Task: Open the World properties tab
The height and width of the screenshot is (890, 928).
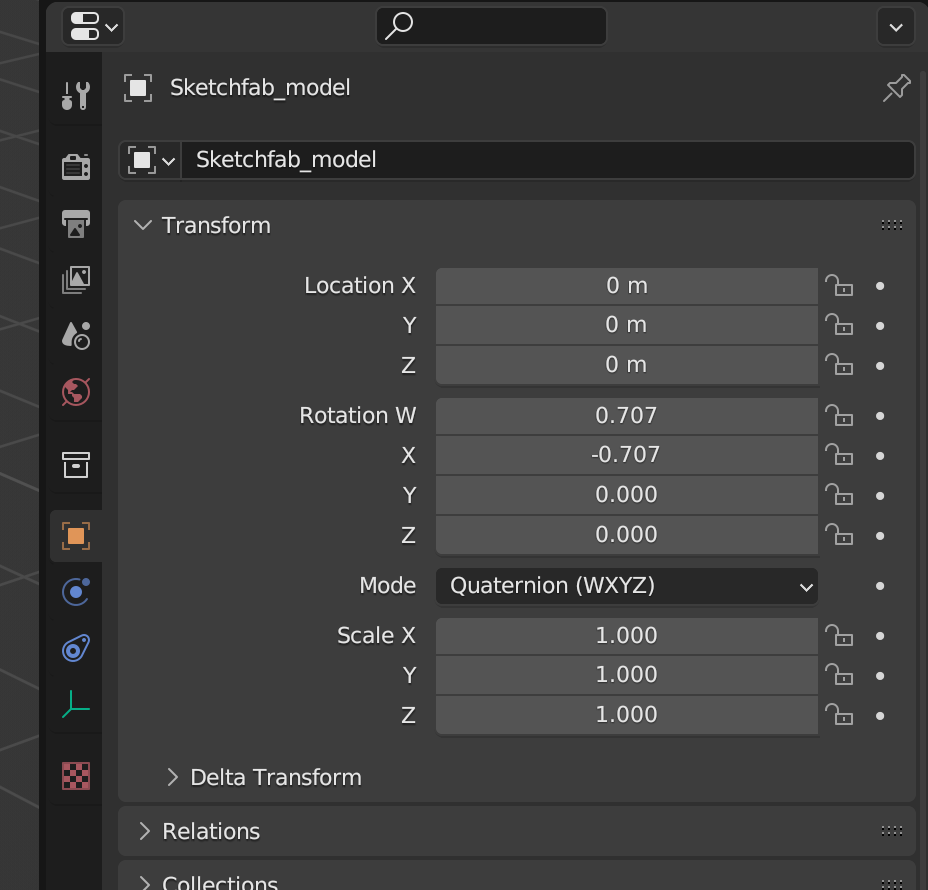Action: tap(76, 392)
